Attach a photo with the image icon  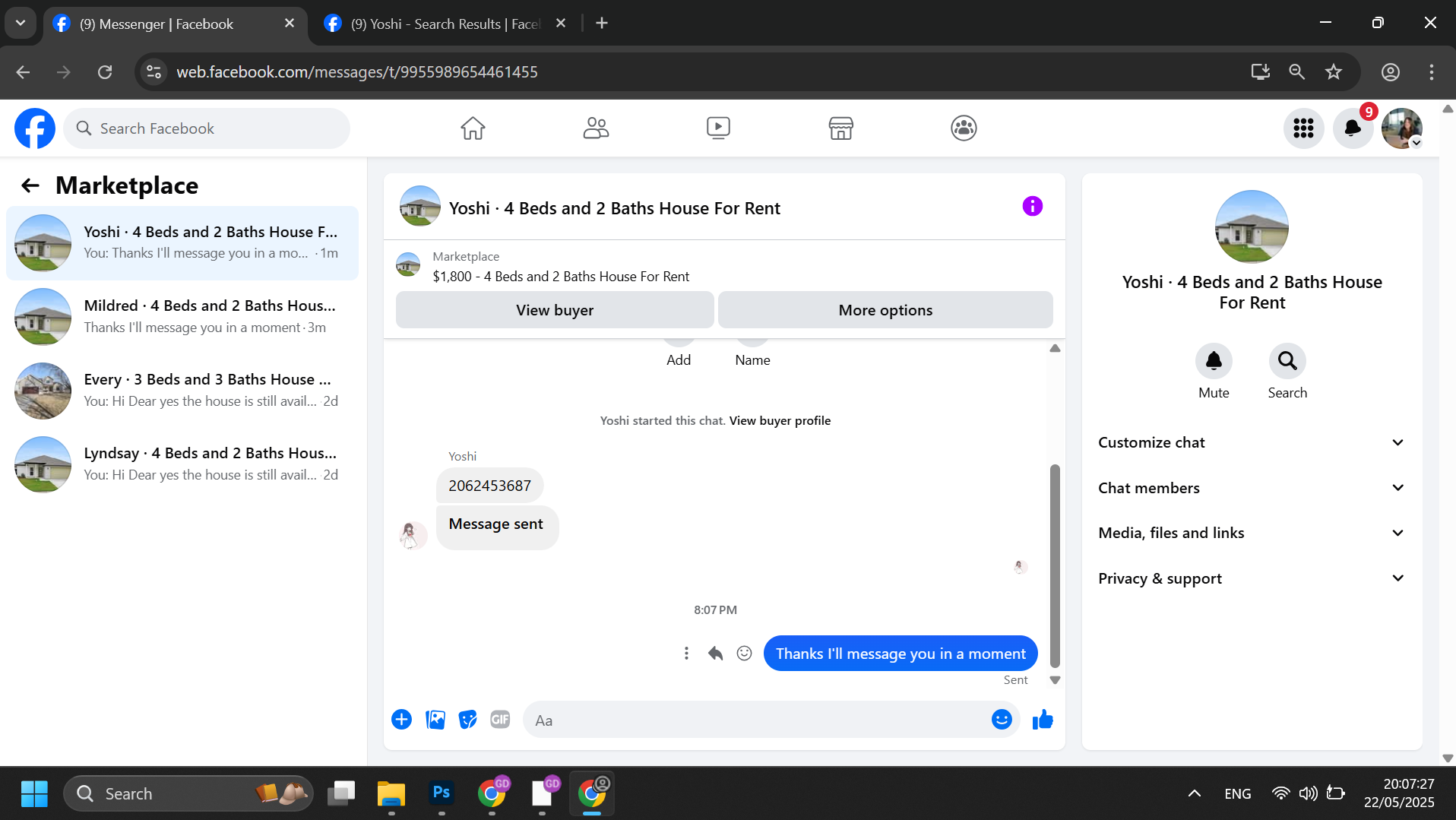tap(435, 720)
